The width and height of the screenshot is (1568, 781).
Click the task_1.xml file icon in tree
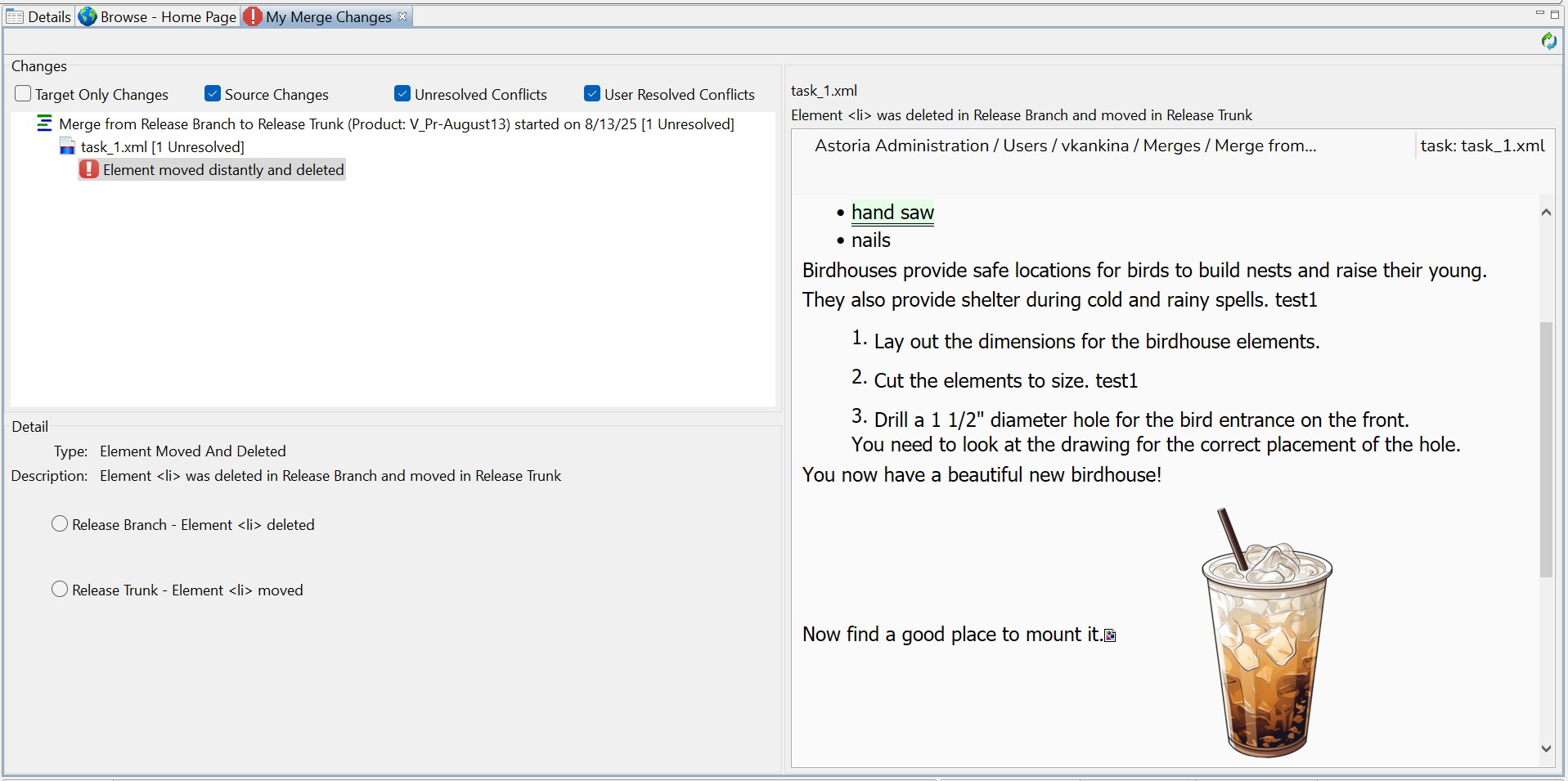pos(68,147)
